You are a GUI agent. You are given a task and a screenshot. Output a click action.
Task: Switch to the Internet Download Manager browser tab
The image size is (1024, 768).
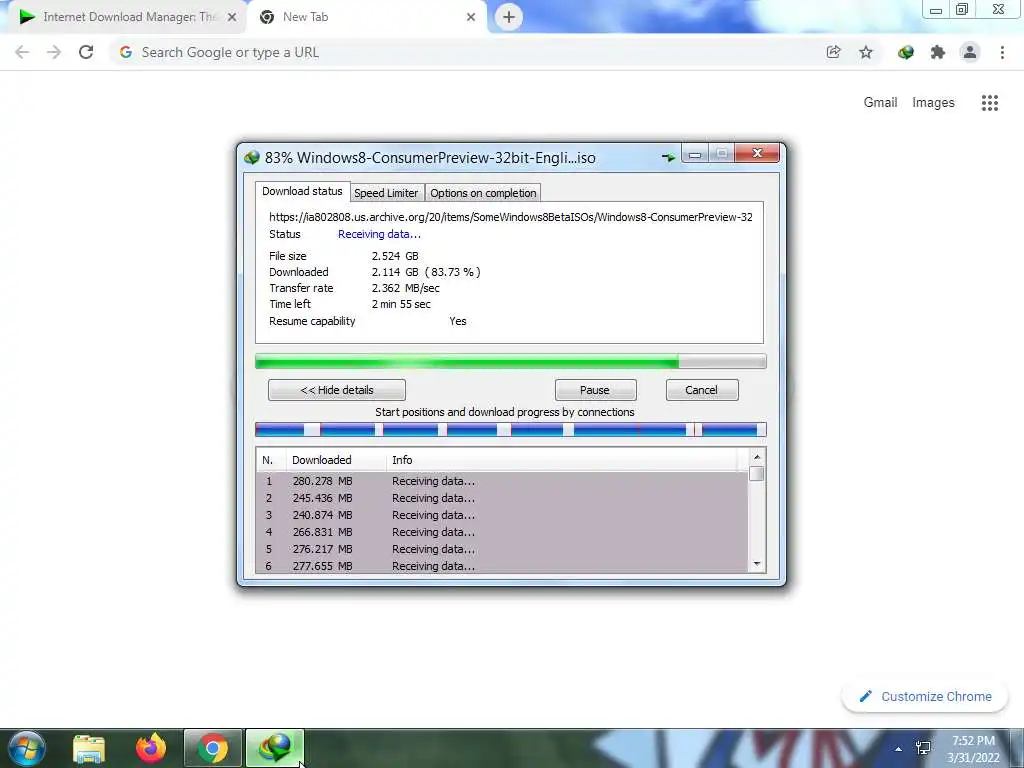click(x=127, y=17)
